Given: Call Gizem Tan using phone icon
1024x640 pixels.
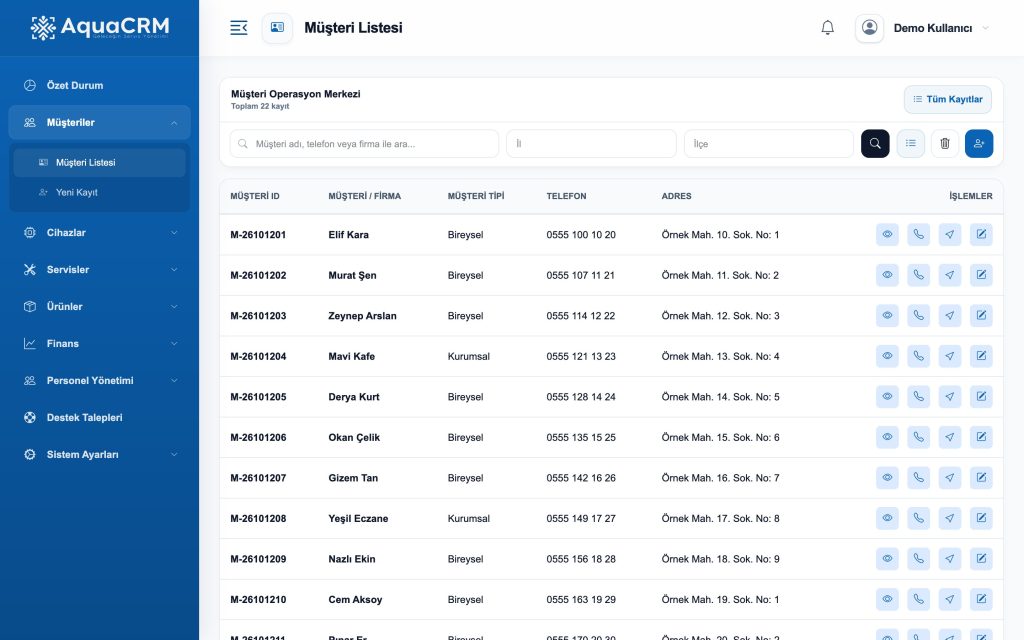Looking at the screenshot, I should coord(918,477).
